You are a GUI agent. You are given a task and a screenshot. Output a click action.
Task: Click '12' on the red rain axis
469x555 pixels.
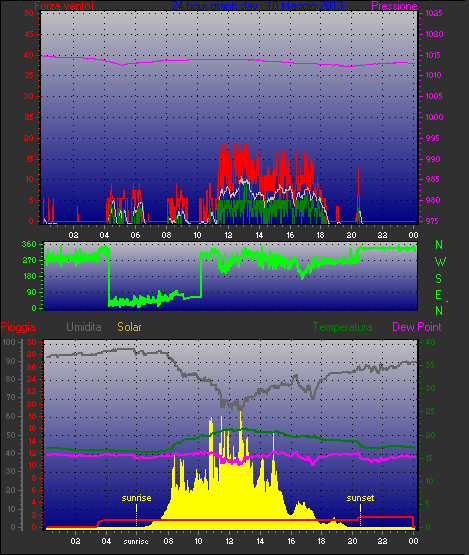point(32,453)
